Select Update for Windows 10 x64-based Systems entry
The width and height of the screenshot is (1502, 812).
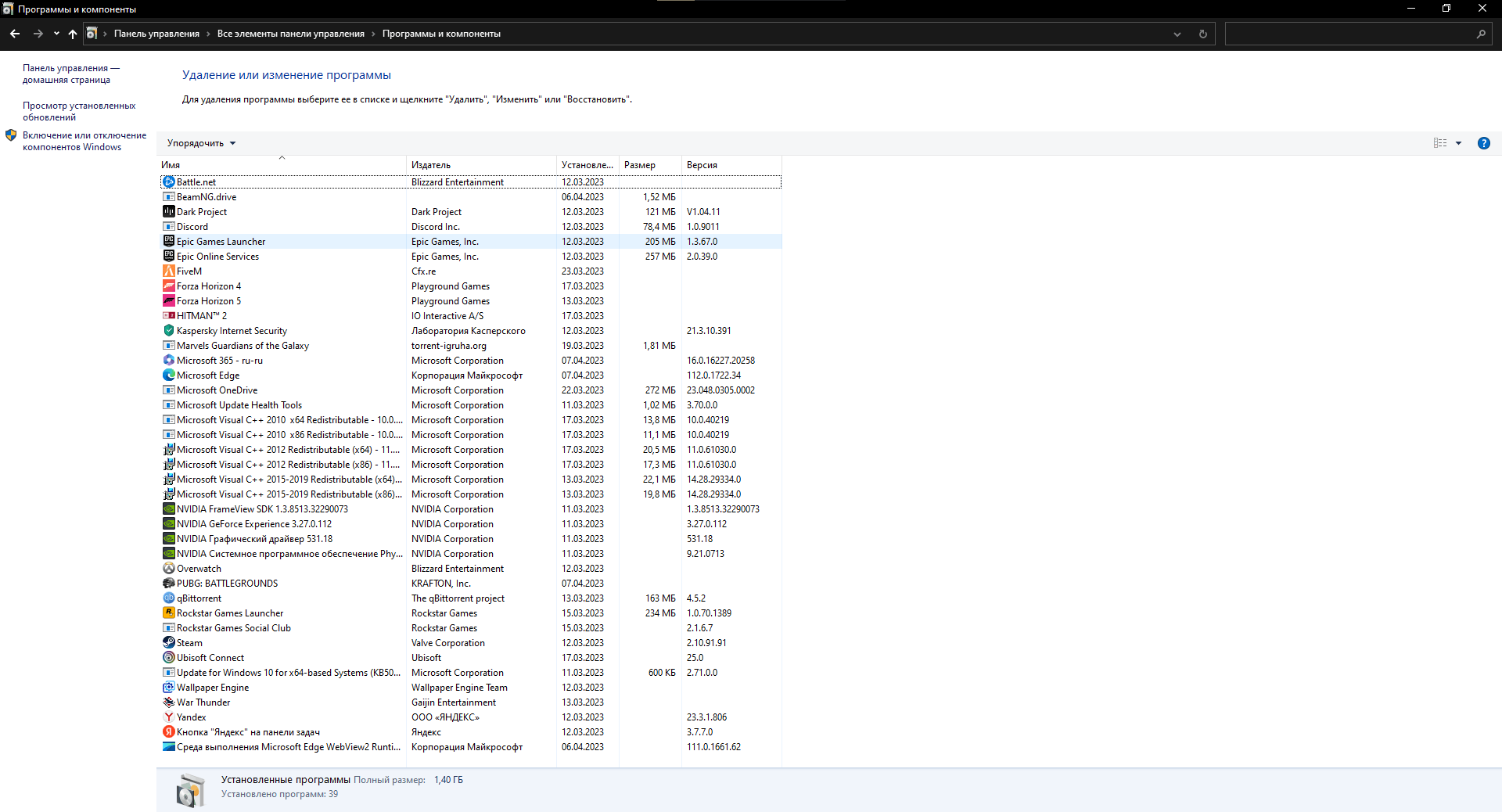coord(470,673)
